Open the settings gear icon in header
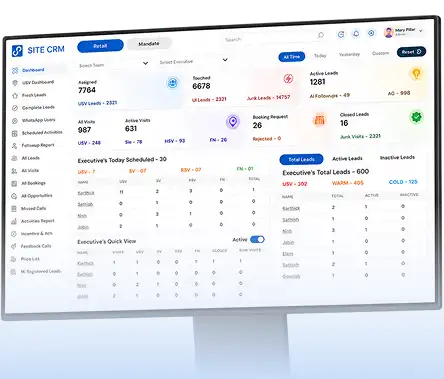This screenshot has width=444, height=379. coord(371,33)
